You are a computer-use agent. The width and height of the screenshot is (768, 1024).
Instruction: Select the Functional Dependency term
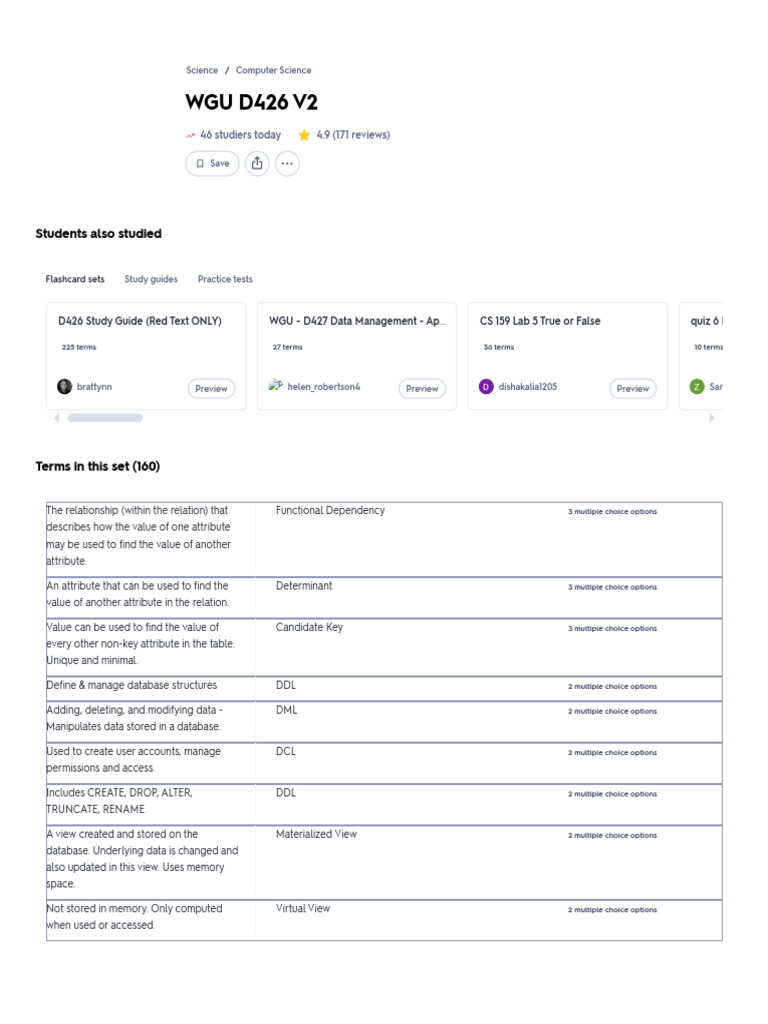330,510
